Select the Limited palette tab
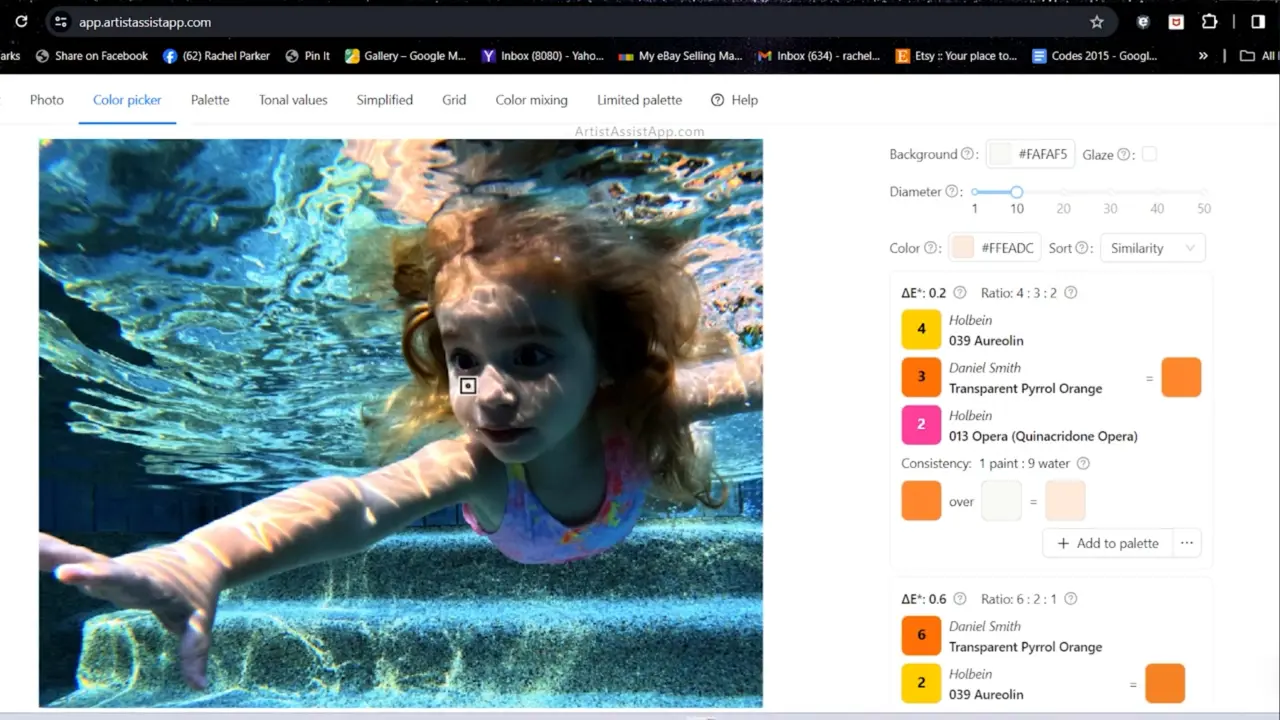1280x720 pixels. [639, 100]
